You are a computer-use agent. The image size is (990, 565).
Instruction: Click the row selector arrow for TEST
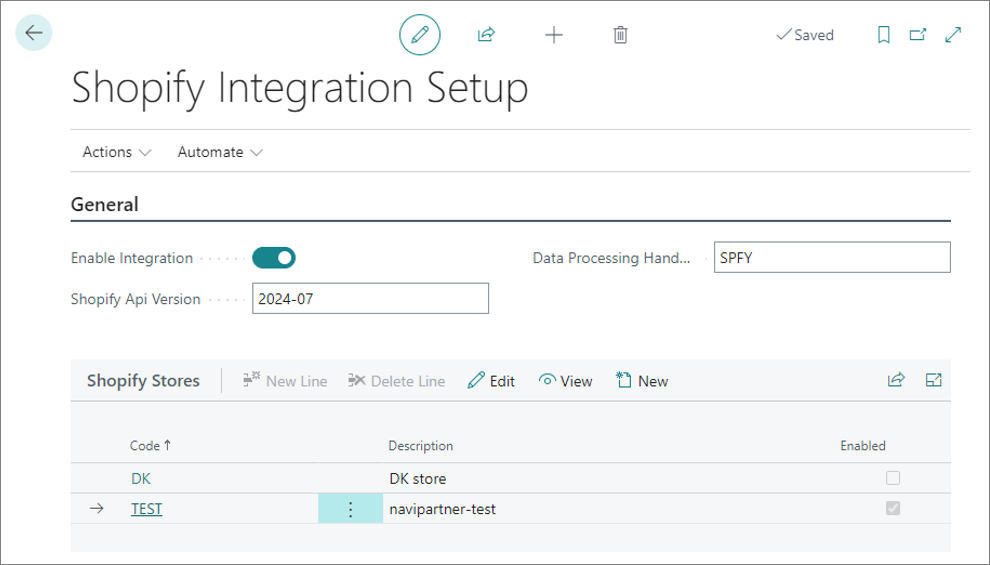97,509
